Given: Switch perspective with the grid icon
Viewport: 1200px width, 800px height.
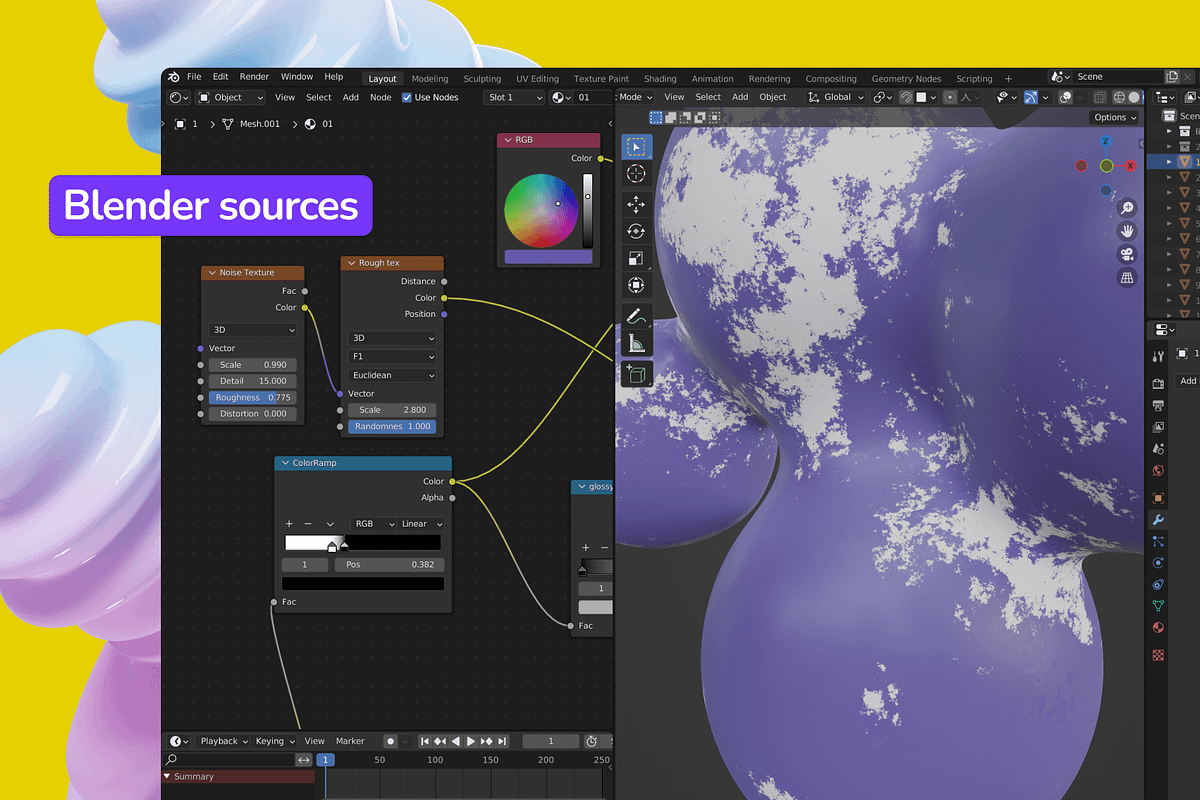Looking at the screenshot, I should (x=1127, y=277).
